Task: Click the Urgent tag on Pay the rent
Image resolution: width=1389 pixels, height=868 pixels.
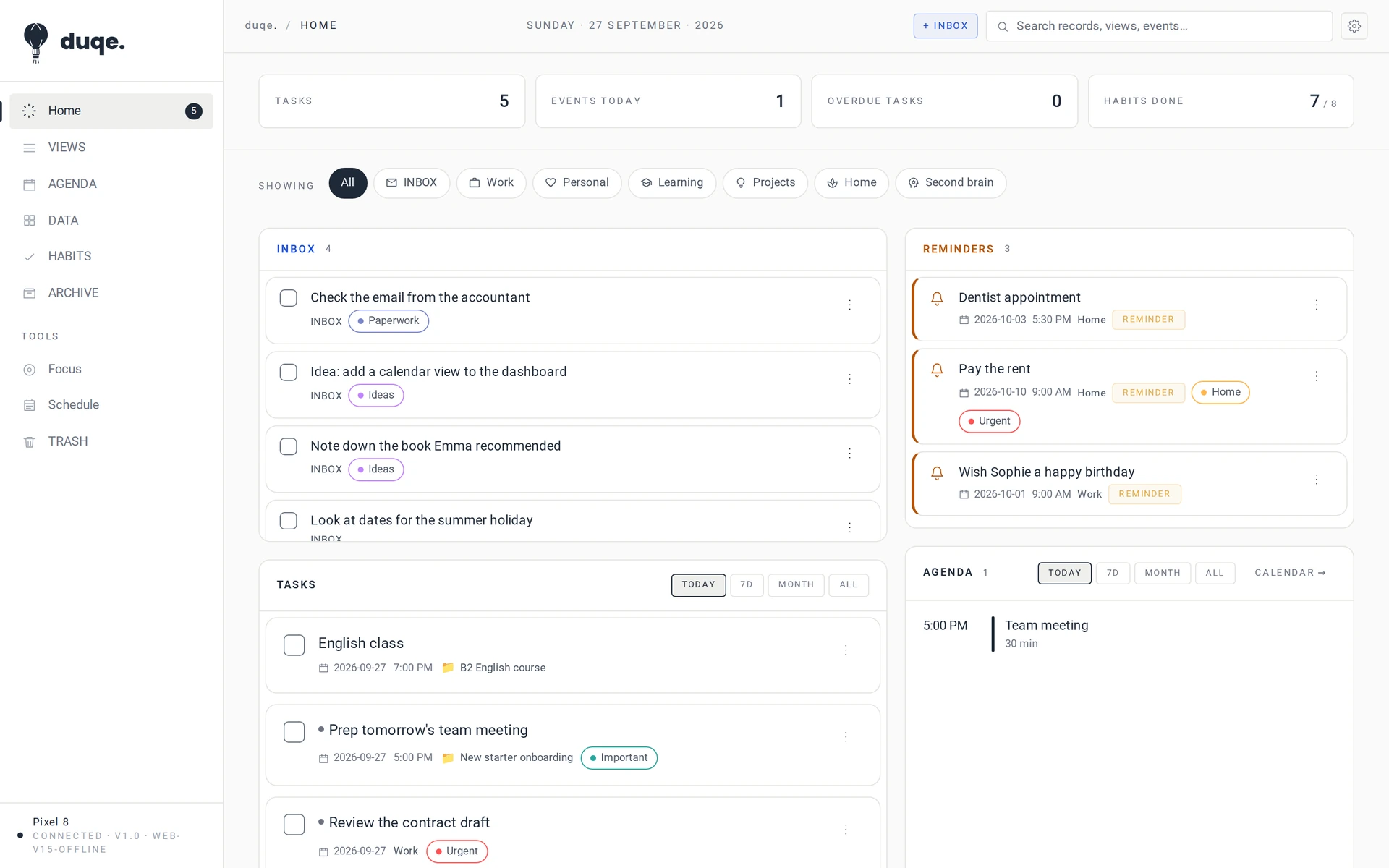Action: (x=989, y=422)
